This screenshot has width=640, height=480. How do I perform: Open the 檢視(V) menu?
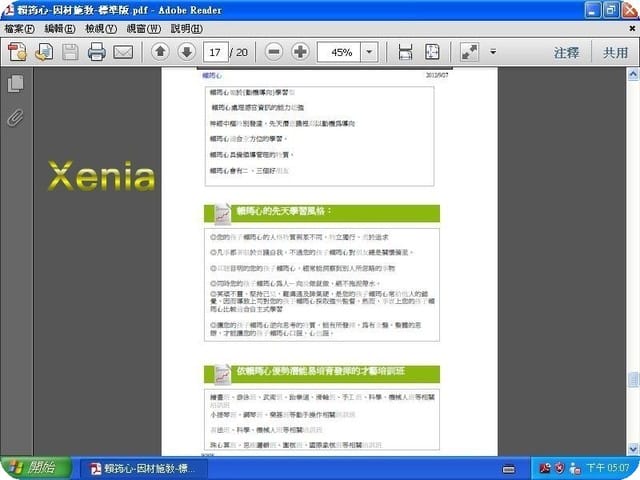tap(101, 29)
